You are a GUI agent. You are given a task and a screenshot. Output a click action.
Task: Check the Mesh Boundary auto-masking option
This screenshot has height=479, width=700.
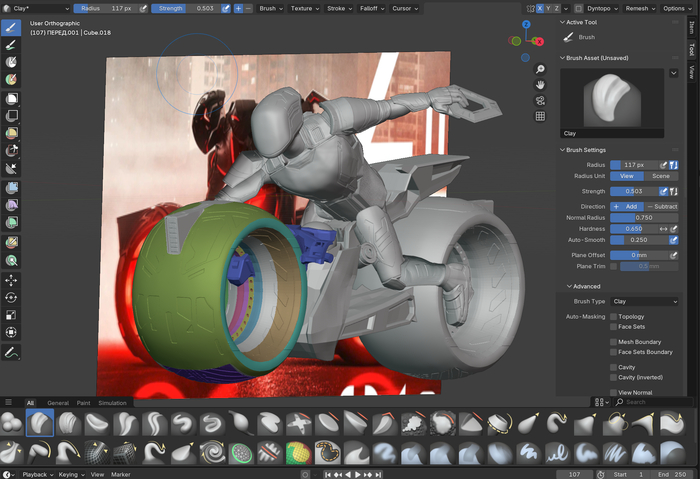pos(613,342)
